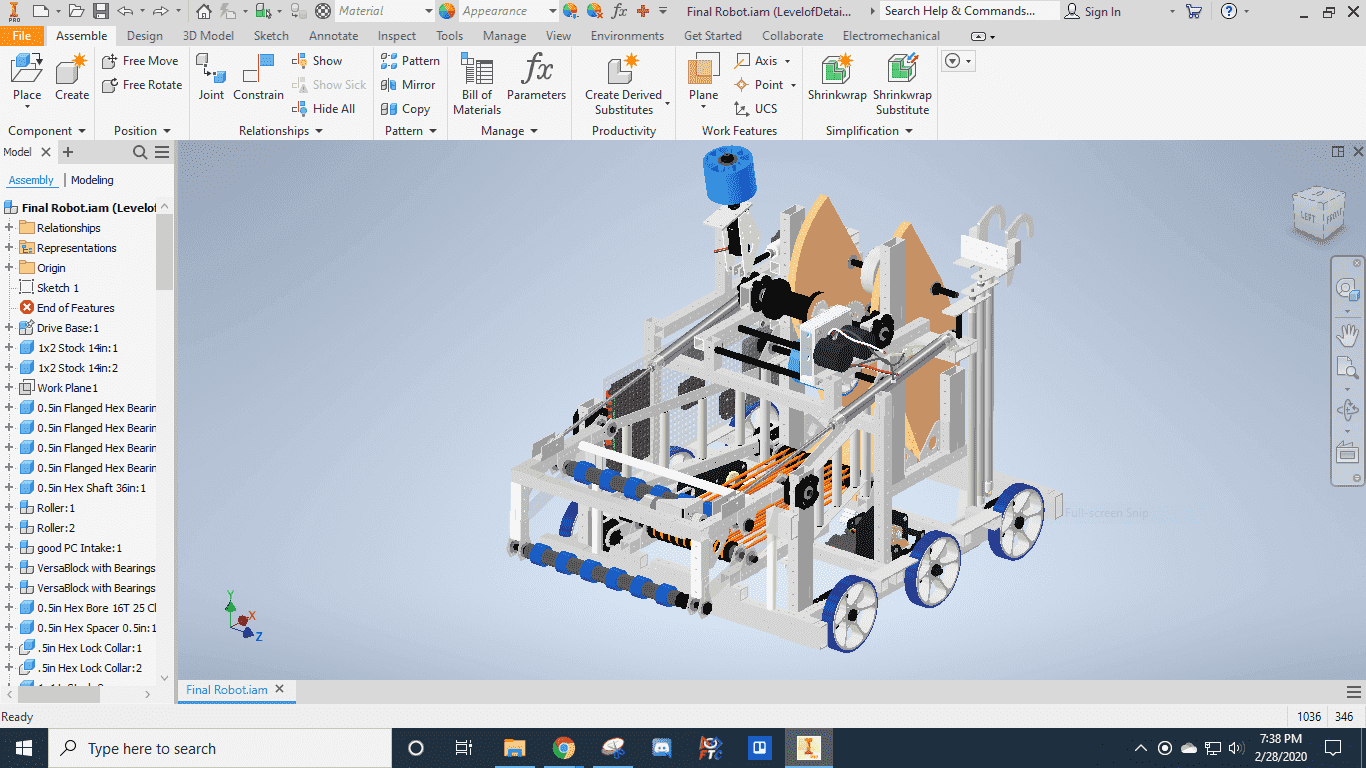Activate the Free Rotate command
This screenshot has height=768, width=1366.
[x=141, y=85]
